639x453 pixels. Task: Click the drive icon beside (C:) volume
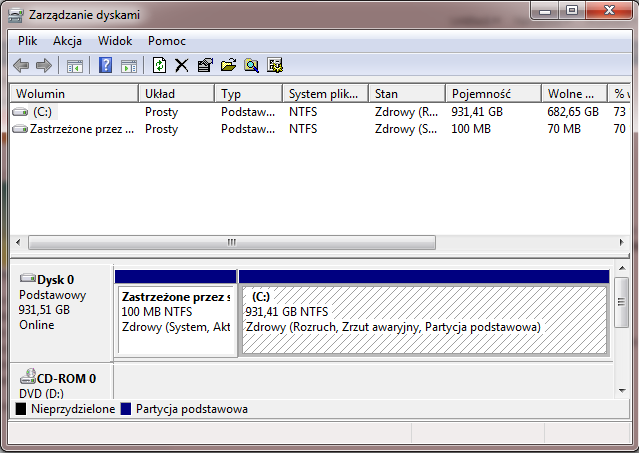tap(20, 112)
